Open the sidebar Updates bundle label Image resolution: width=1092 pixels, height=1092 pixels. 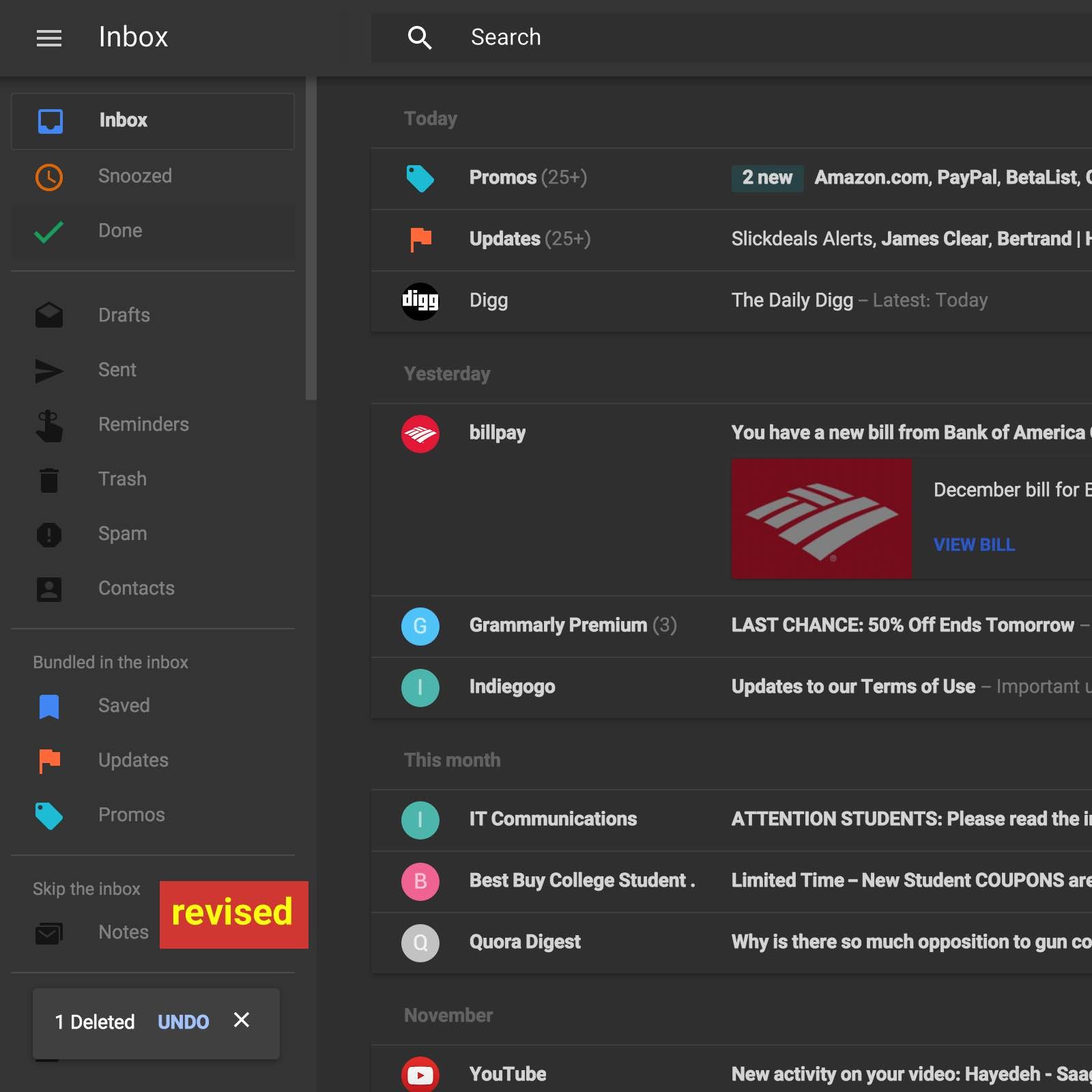tap(153, 760)
